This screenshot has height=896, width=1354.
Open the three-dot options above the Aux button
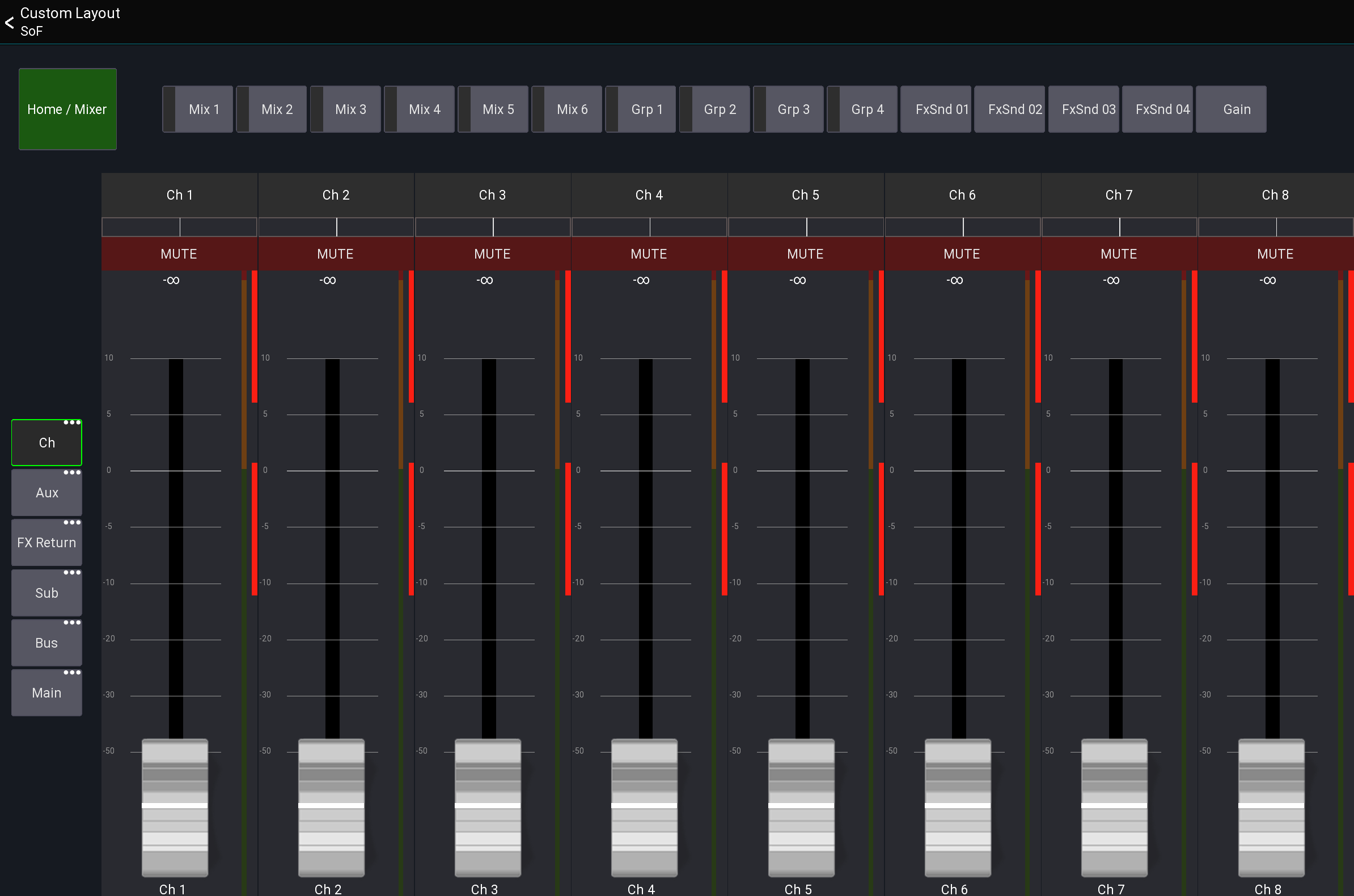(x=72, y=472)
